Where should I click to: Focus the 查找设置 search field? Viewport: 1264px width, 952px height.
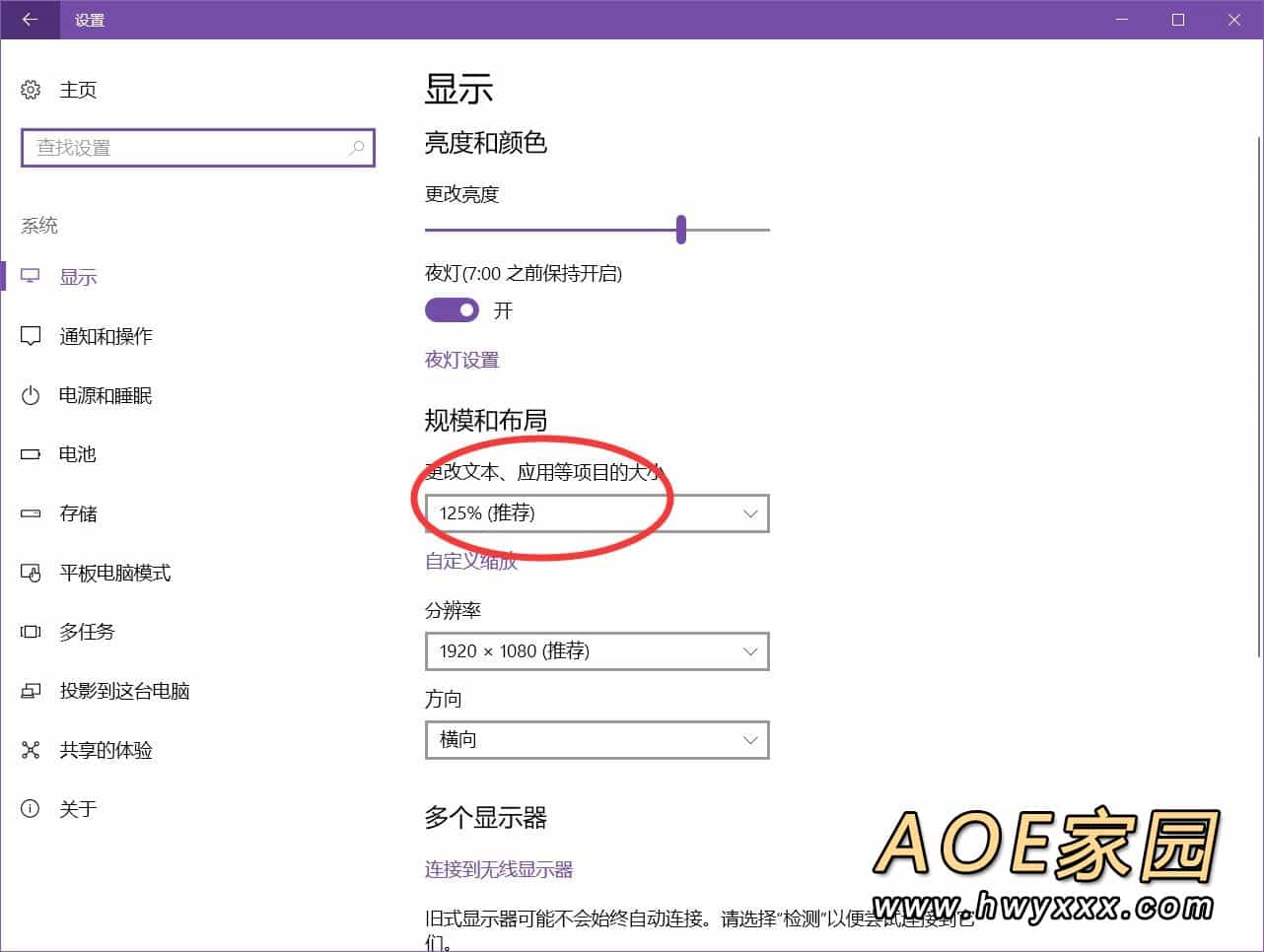click(x=187, y=148)
